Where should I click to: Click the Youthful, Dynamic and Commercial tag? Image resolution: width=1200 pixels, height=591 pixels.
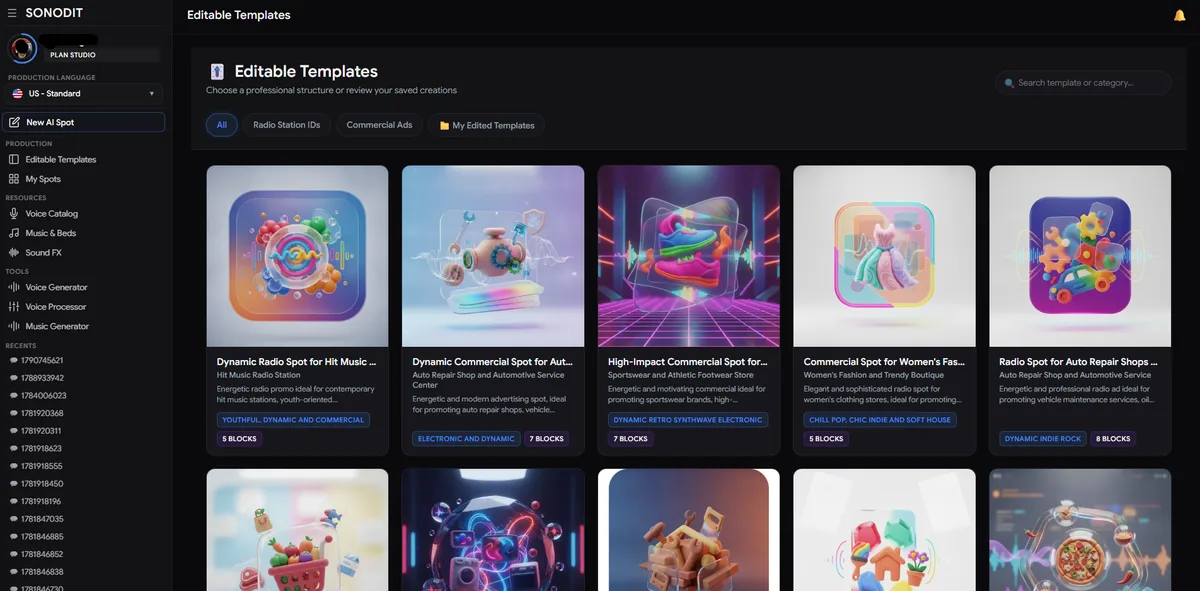coord(293,420)
